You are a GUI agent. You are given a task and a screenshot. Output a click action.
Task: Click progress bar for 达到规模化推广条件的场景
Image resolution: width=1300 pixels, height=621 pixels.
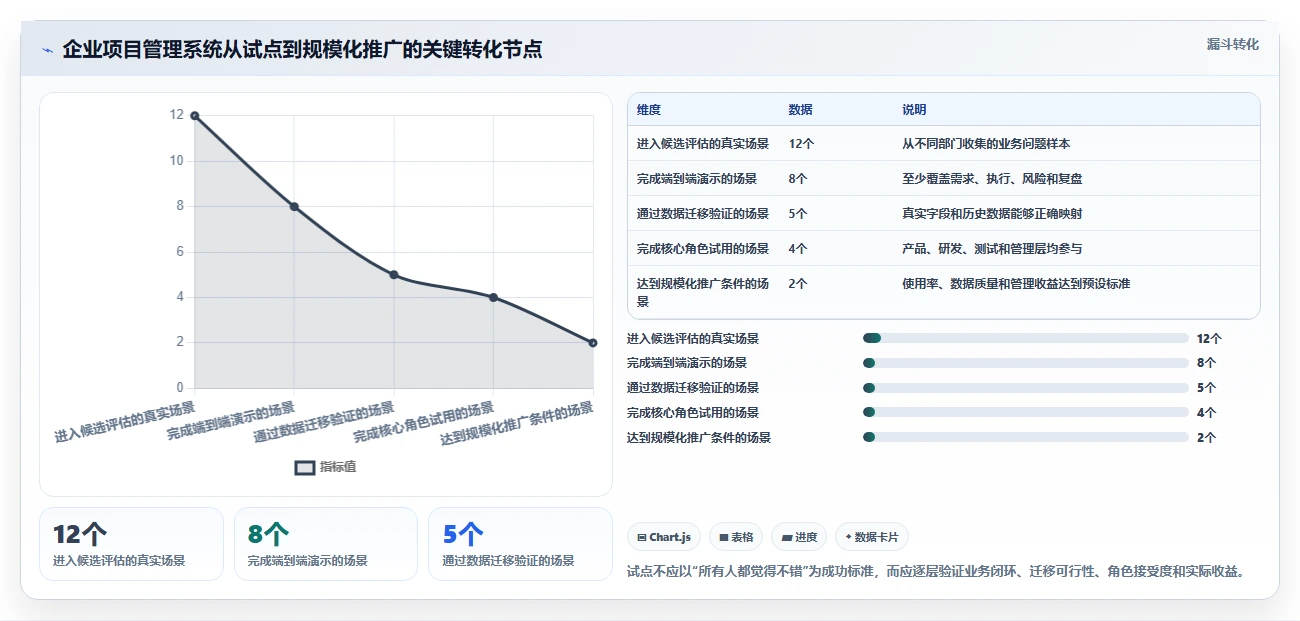tap(1025, 437)
